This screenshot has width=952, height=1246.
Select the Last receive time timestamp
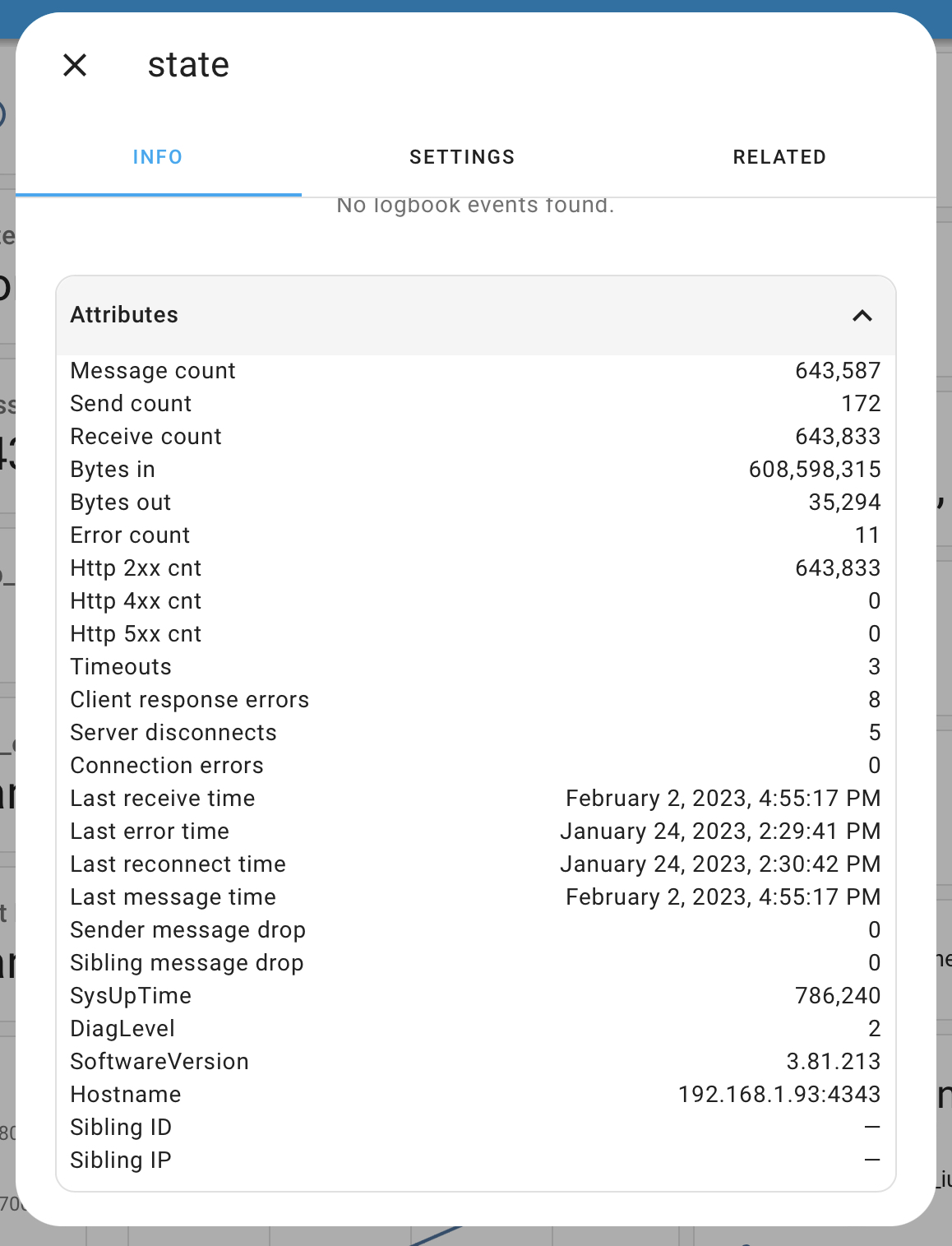(x=722, y=799)
